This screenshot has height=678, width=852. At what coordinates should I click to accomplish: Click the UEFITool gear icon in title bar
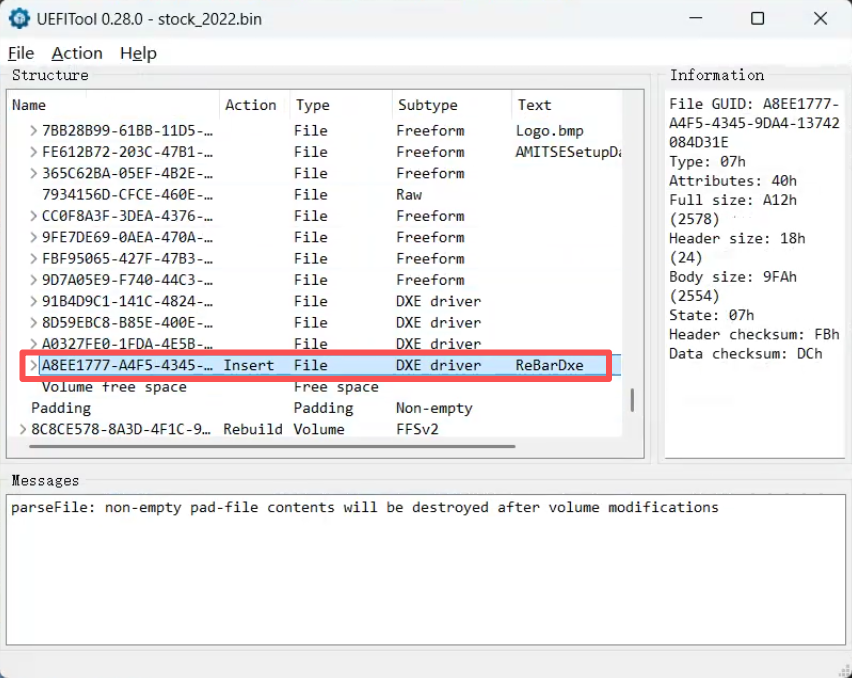(19, 19)
